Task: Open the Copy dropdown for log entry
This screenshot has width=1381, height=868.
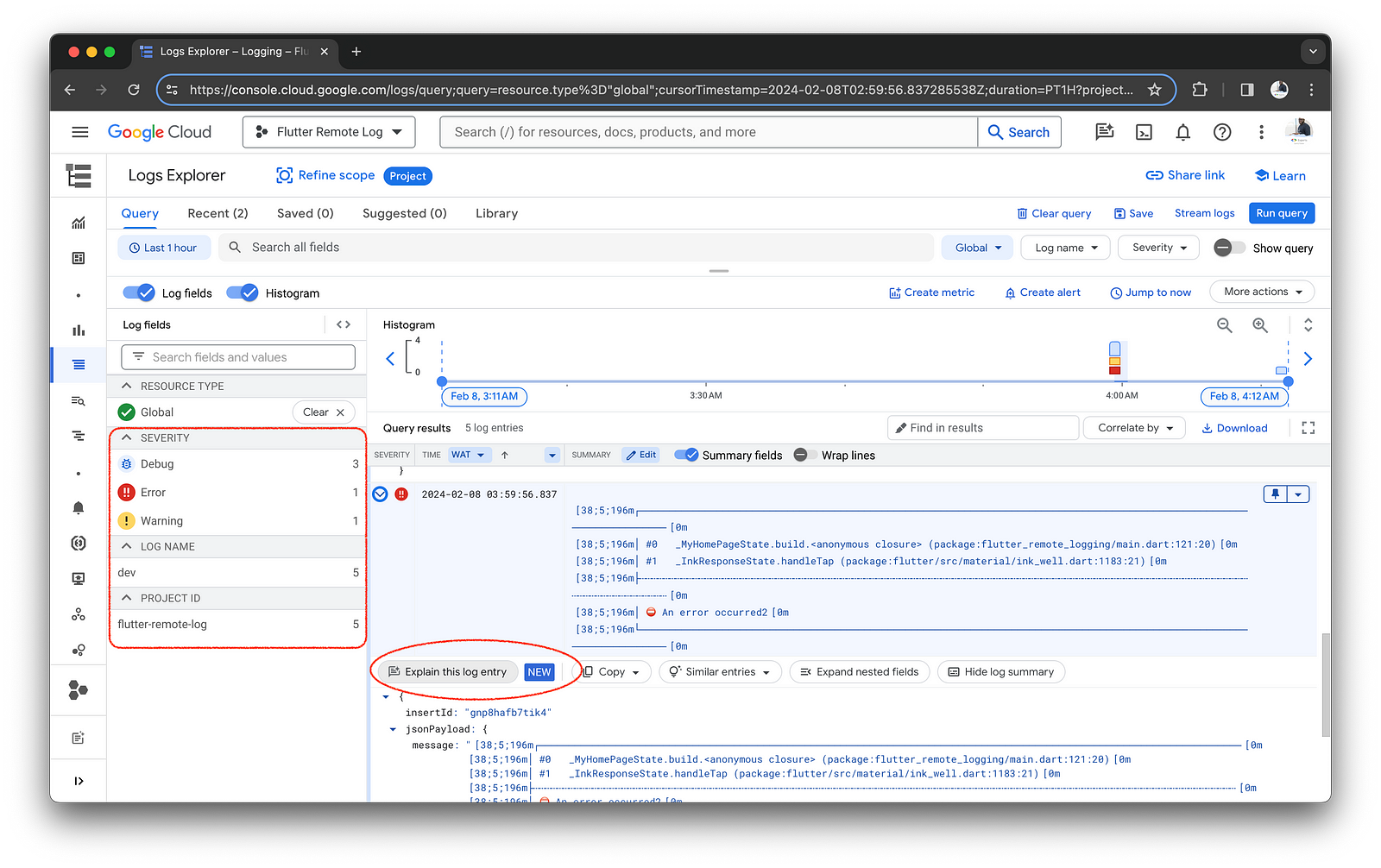Action: coord(611,672)
